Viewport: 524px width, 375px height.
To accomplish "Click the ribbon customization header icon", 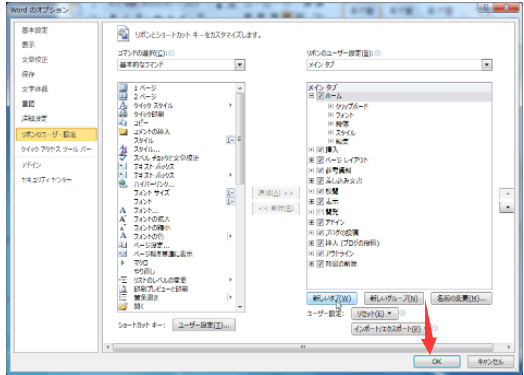I will pos(123,34).
